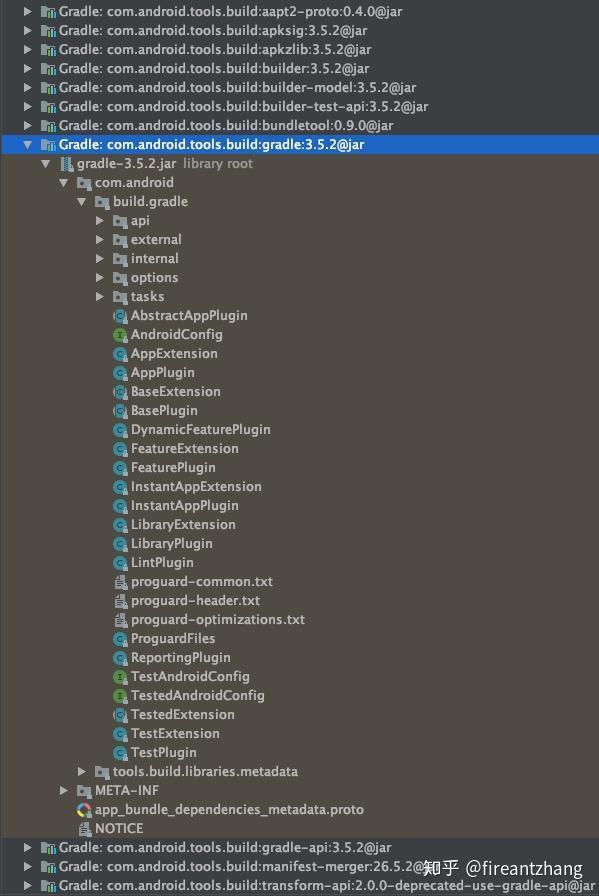The image size is (599, 896).
Task: Click the interface icon beside TestAndroidConfig
Action: point(120,677)
